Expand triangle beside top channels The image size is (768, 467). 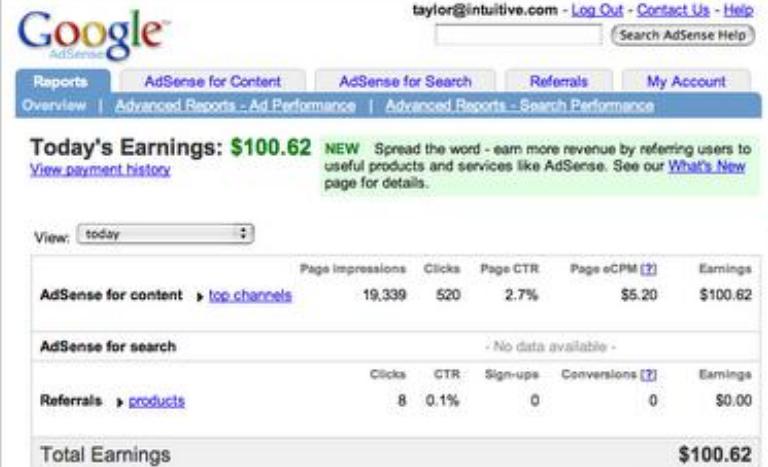(199, 296)
